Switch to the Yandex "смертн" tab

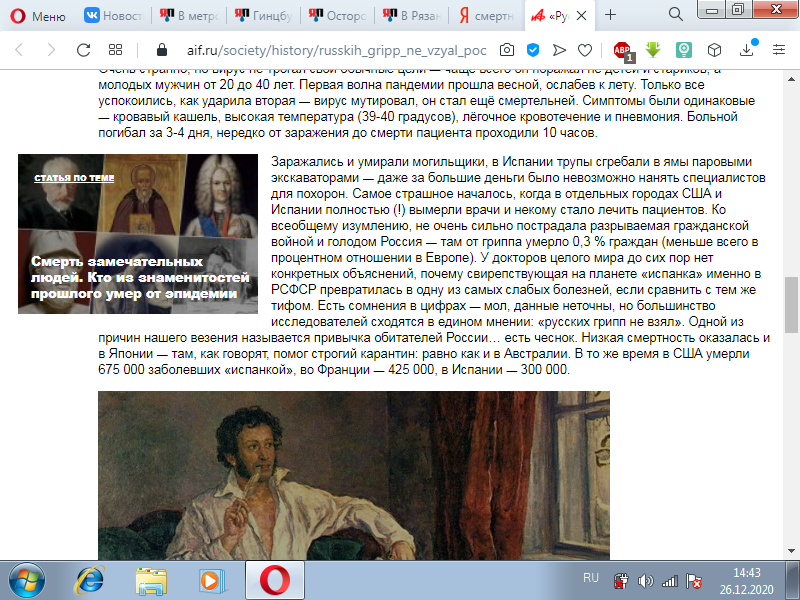[487, 16]
